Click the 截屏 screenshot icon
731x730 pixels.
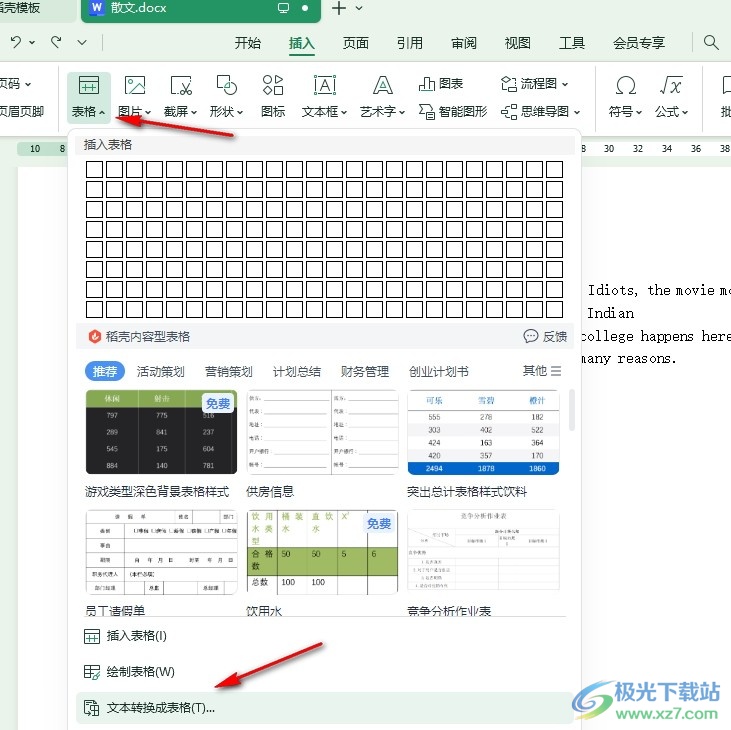[x=181, y=86]
